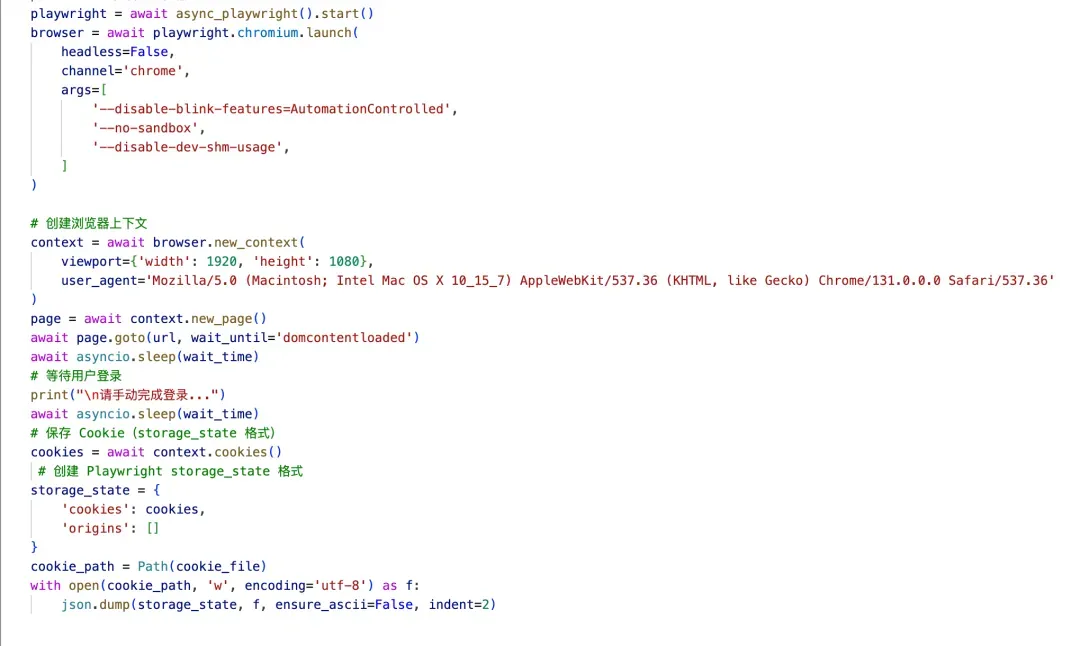Click '--disable-dev-shm-usage' argument
Image resolution: width=1080 pixels, height=646 pixels.
pos(187,147)
